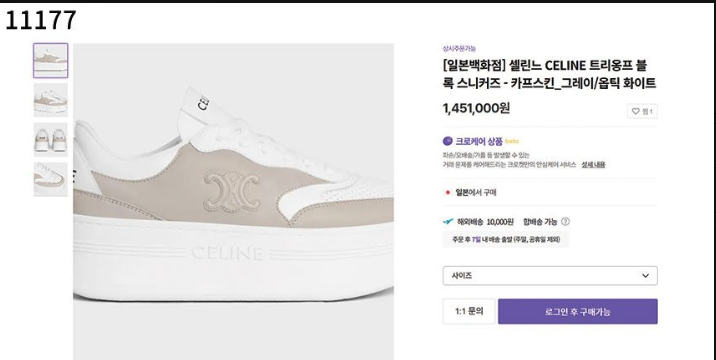Select the fourth top-view shoe thumbnail

point(51,180)
